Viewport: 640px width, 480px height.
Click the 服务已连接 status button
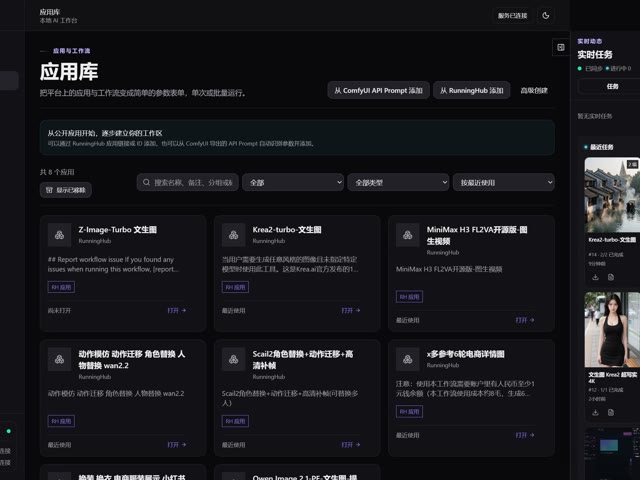pos(512,16)
